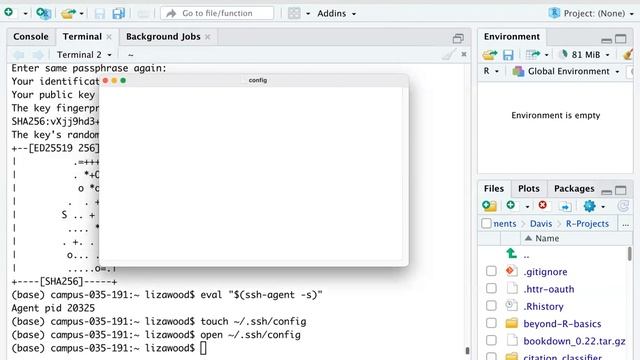Click the load workspace folder icon
The image size is (640, 360).
pos(489,54)
